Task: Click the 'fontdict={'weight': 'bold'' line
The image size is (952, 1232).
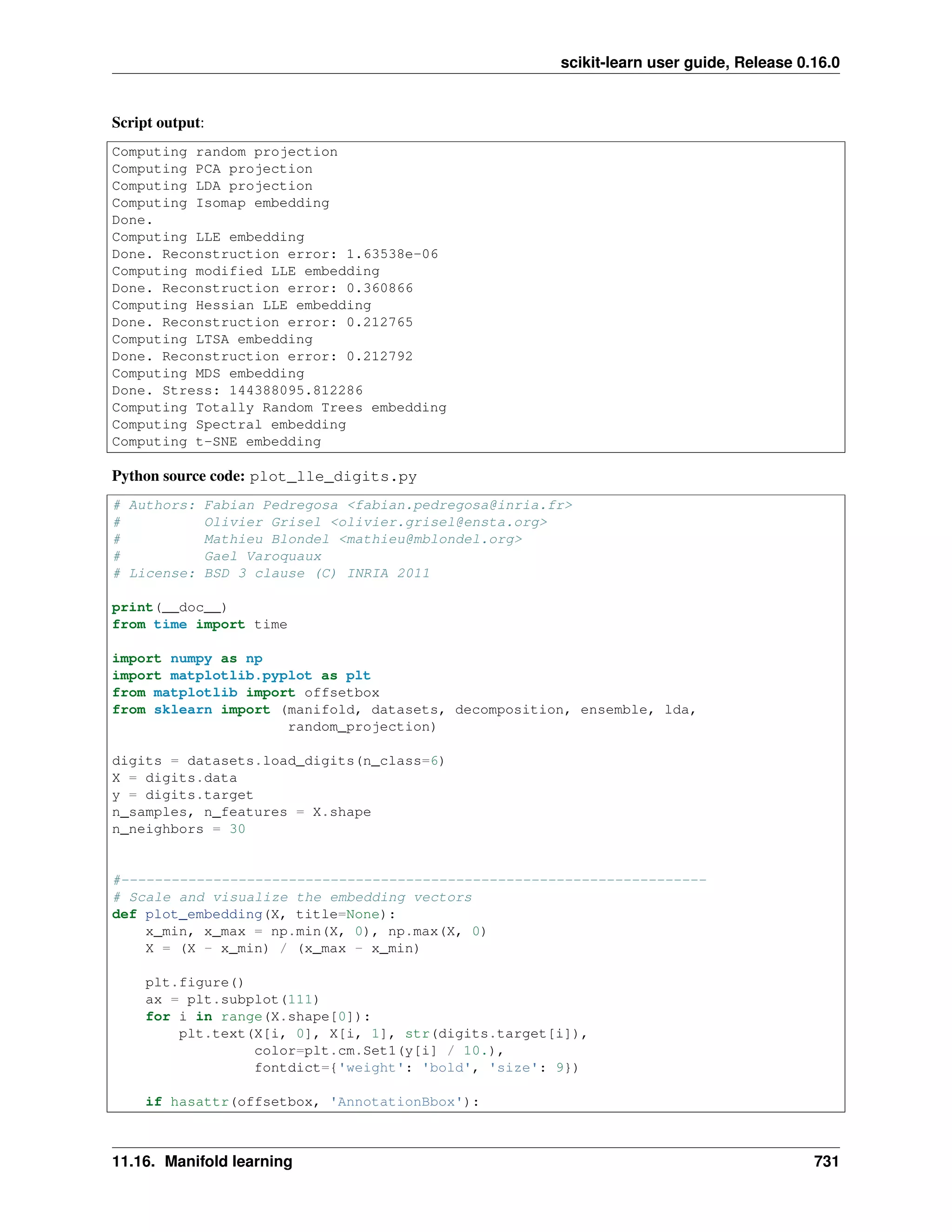Action: pos(417,1068)
